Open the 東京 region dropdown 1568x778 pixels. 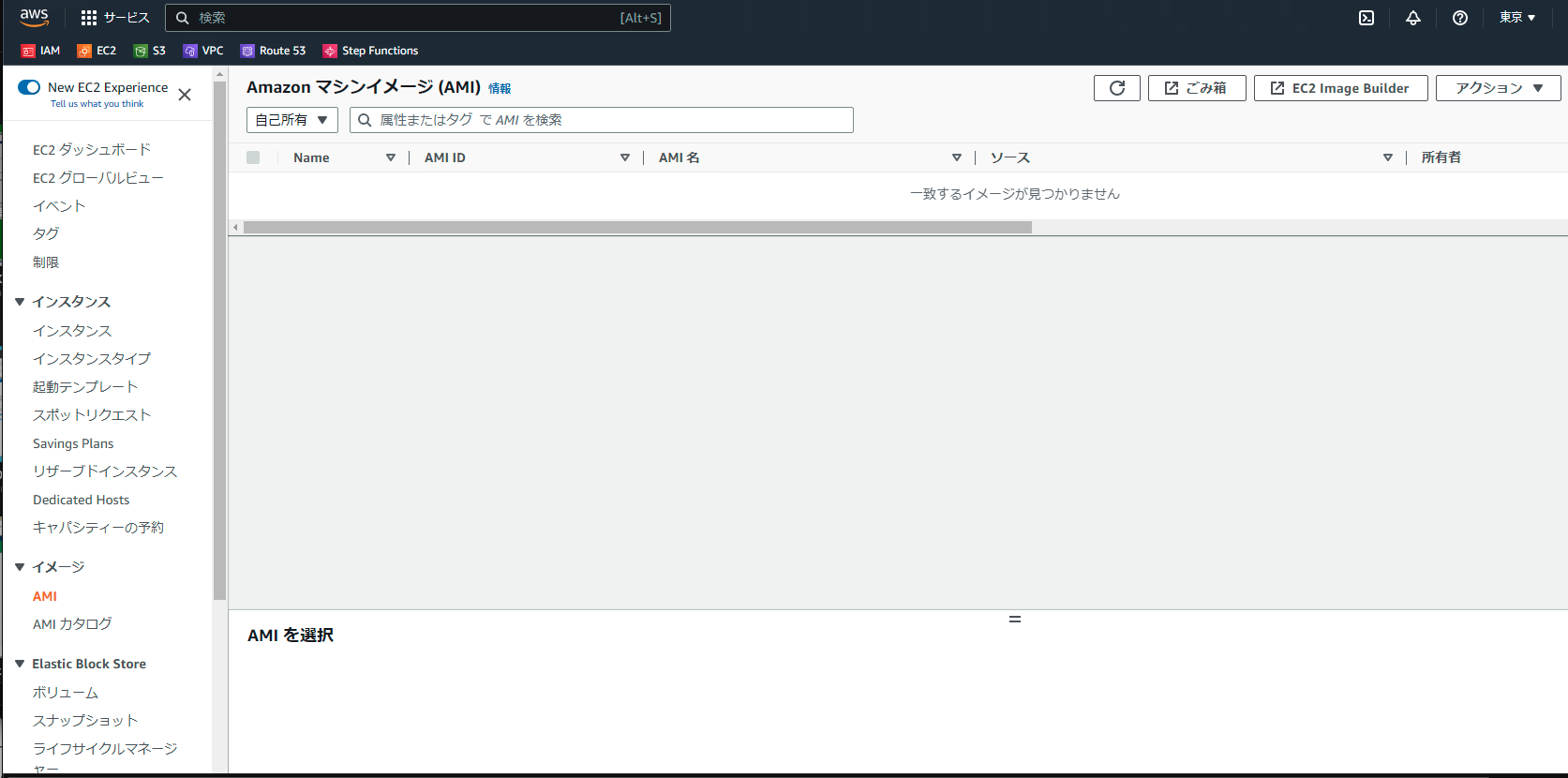(x=1517, y=18)
